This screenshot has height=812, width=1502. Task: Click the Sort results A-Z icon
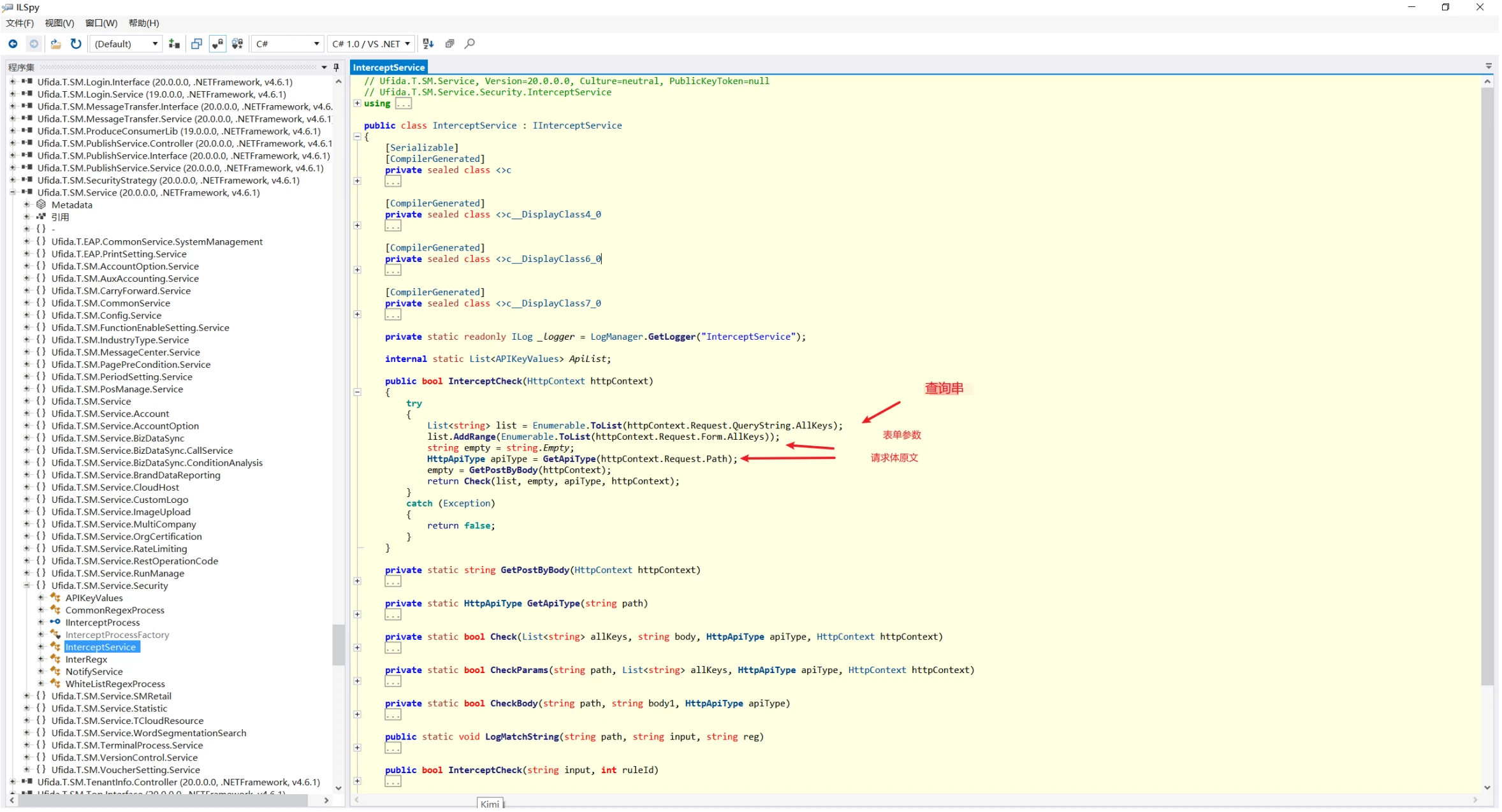[428, 44]
